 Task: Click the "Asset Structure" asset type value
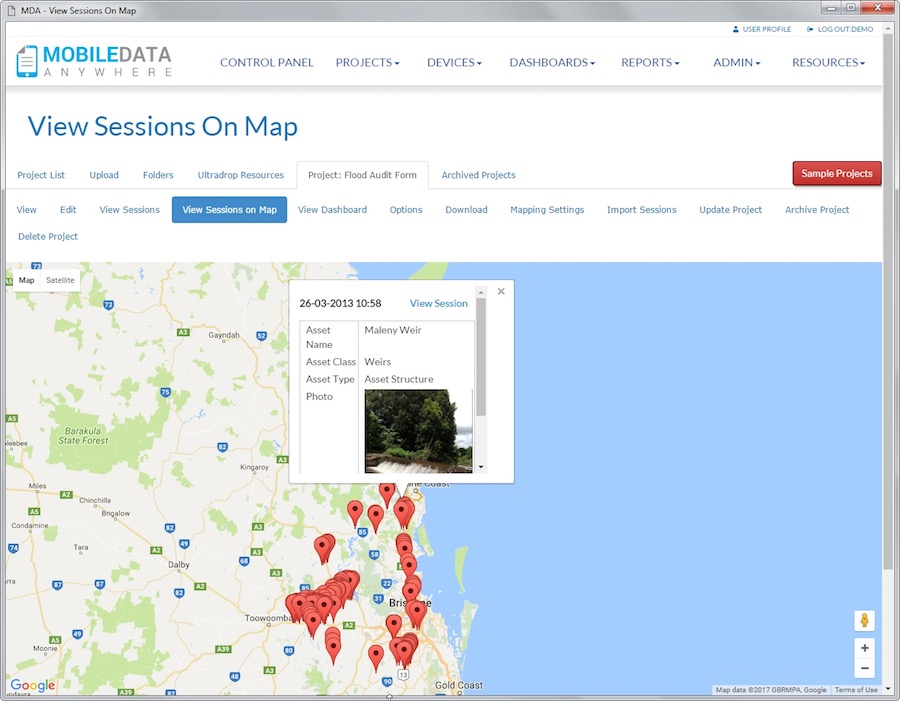(399, 379)
